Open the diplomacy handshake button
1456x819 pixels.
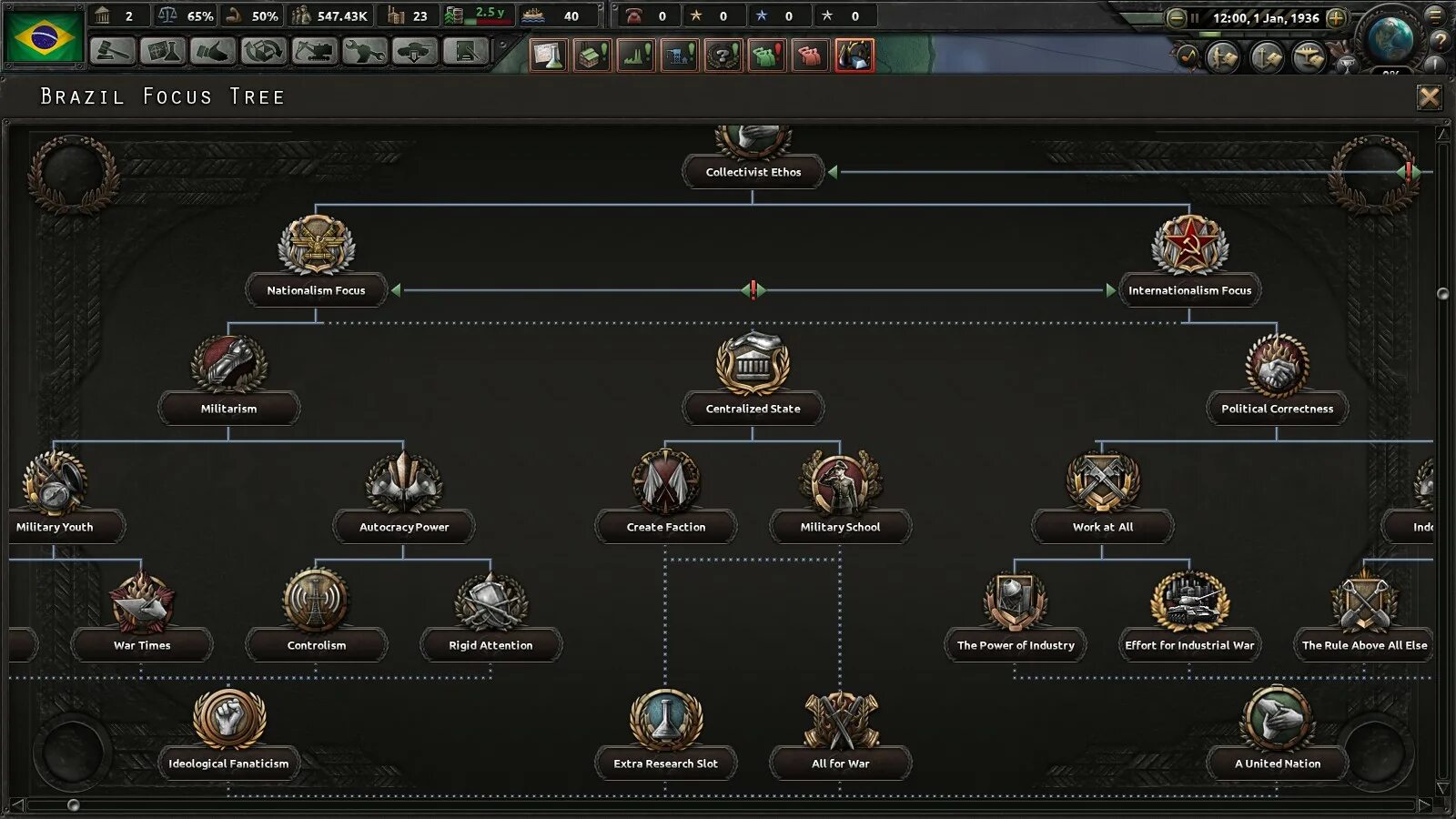[213, 52]
